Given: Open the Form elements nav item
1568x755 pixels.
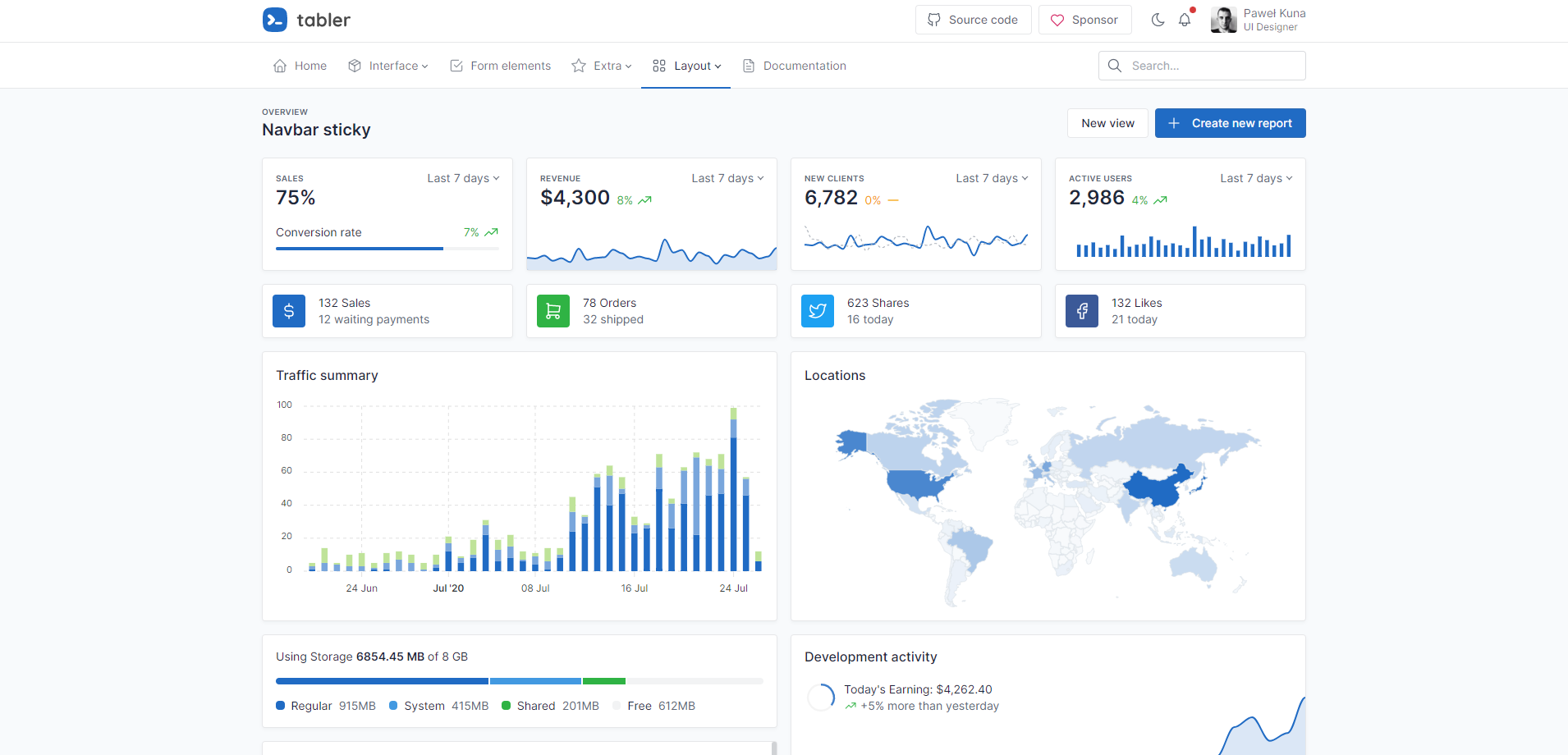Looking at the screenshot, I should click(x=500, y=66).
